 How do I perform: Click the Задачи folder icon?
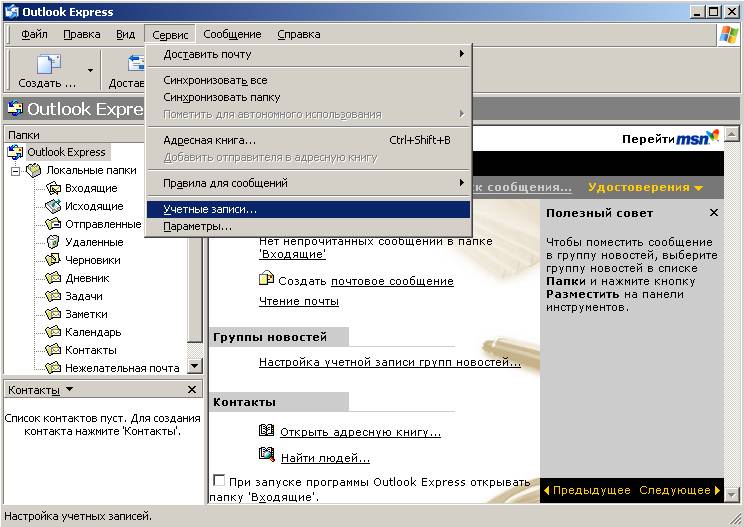53,296
